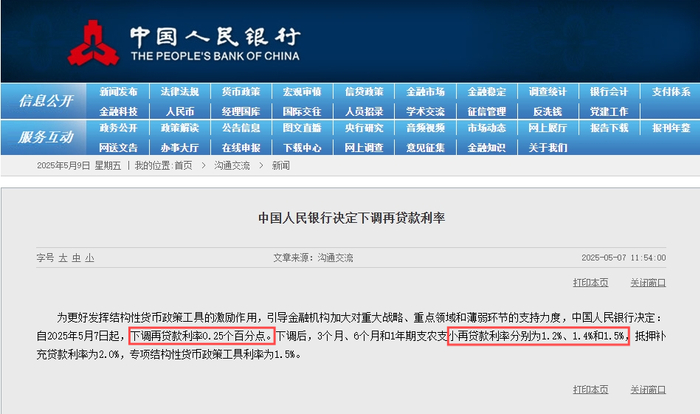Click bottom 打印本页 link

coord(591,390)
